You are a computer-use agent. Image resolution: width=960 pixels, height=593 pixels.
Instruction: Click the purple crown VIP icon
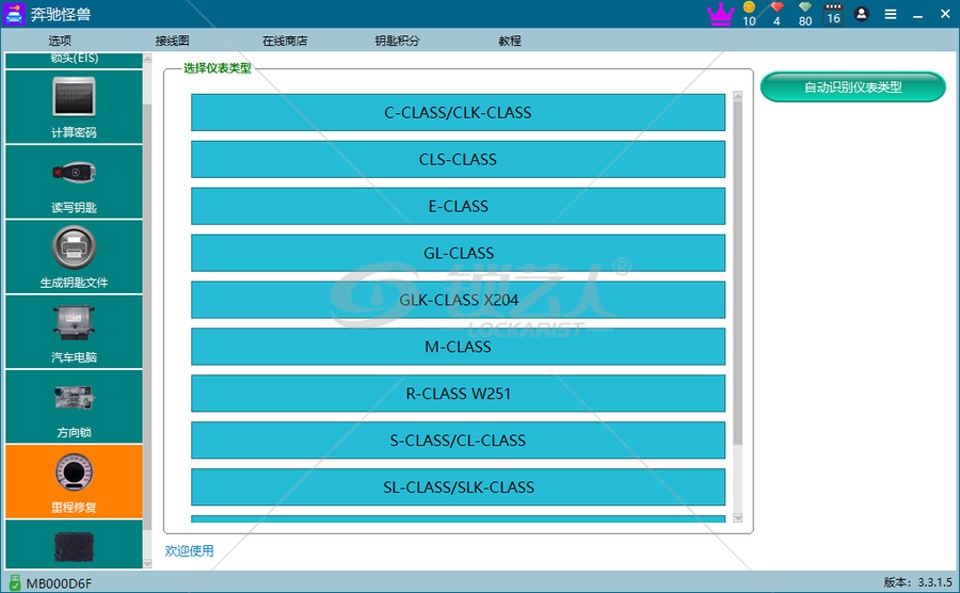721,14
